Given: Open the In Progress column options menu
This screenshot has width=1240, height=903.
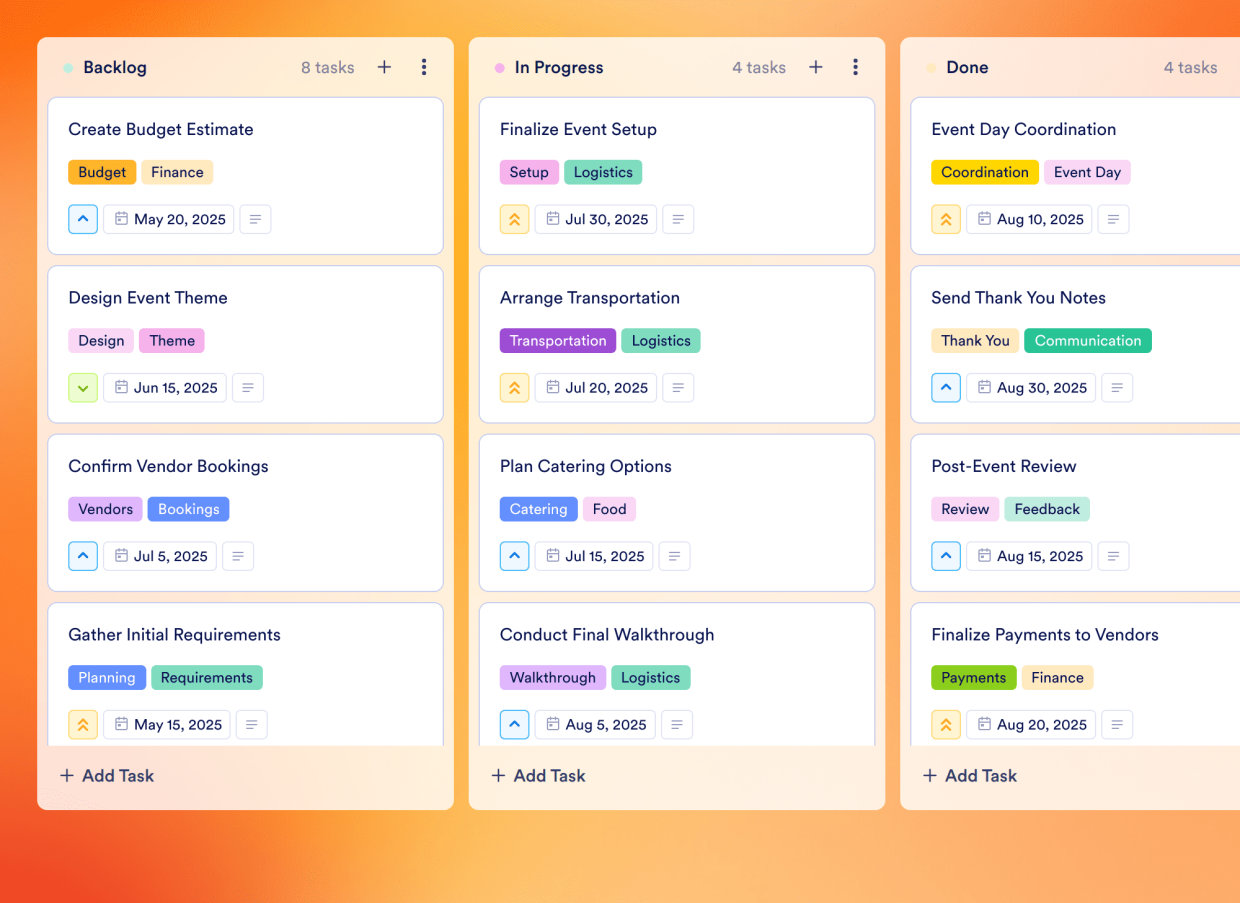Looking at the screenshot, I should [x=856, y=67].
